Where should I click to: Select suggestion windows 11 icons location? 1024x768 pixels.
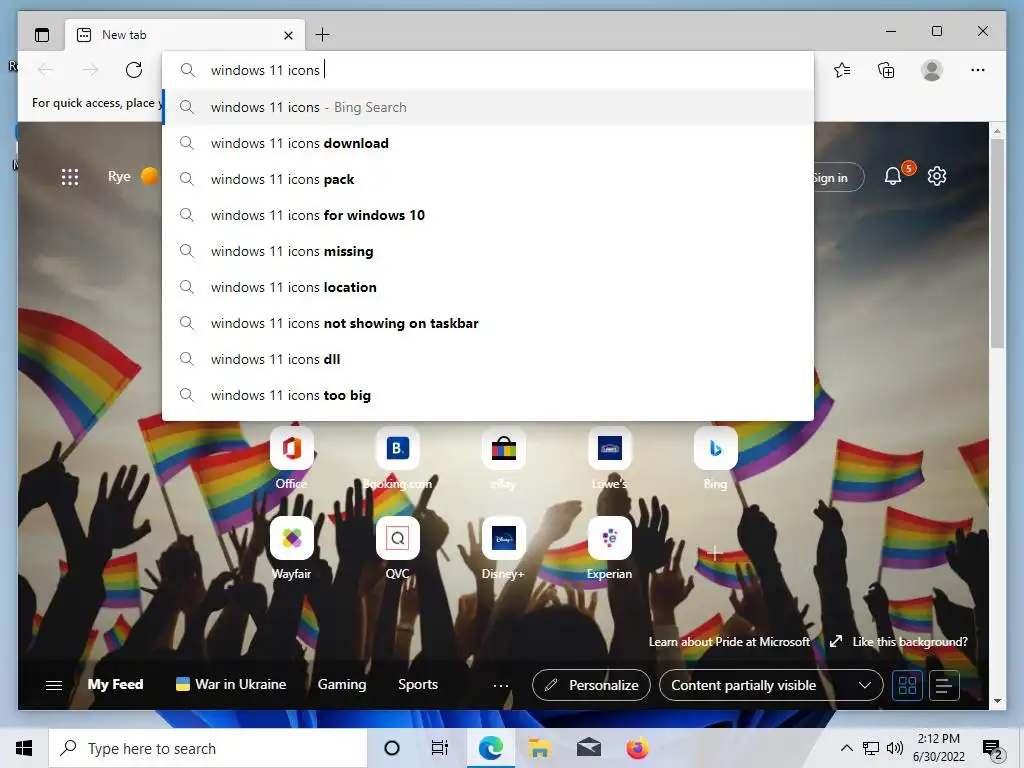pos(488,287)
